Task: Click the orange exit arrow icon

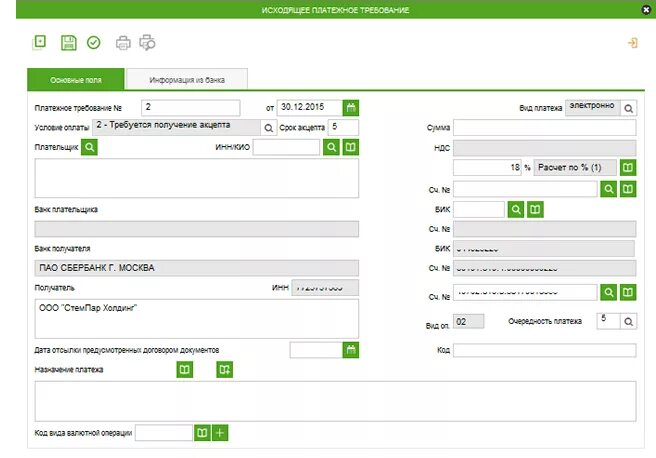Action: (633, 43)
